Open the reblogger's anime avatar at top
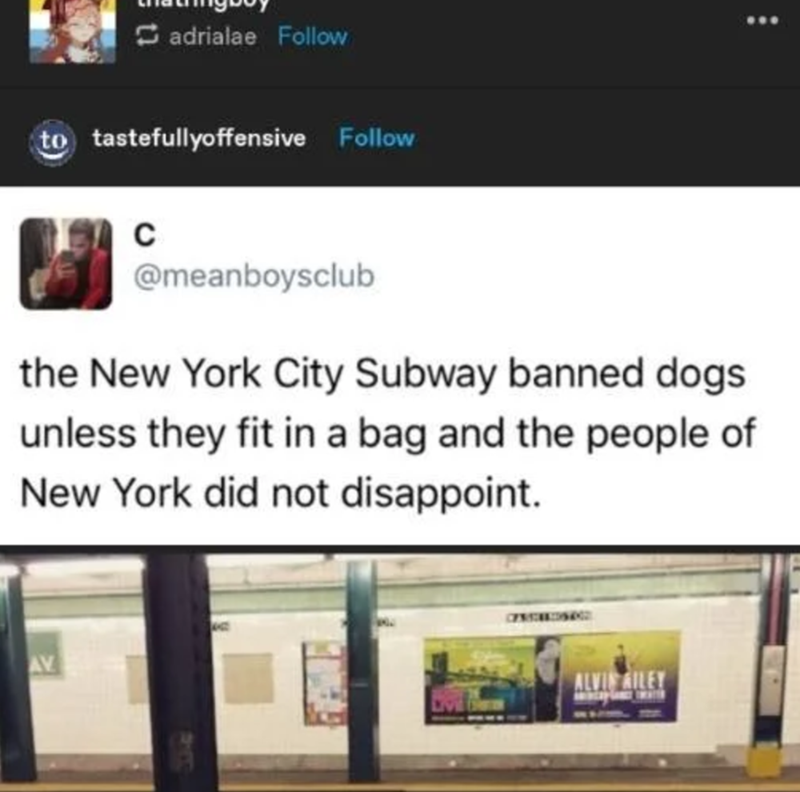Screen dimensions: 800x792 72,32
